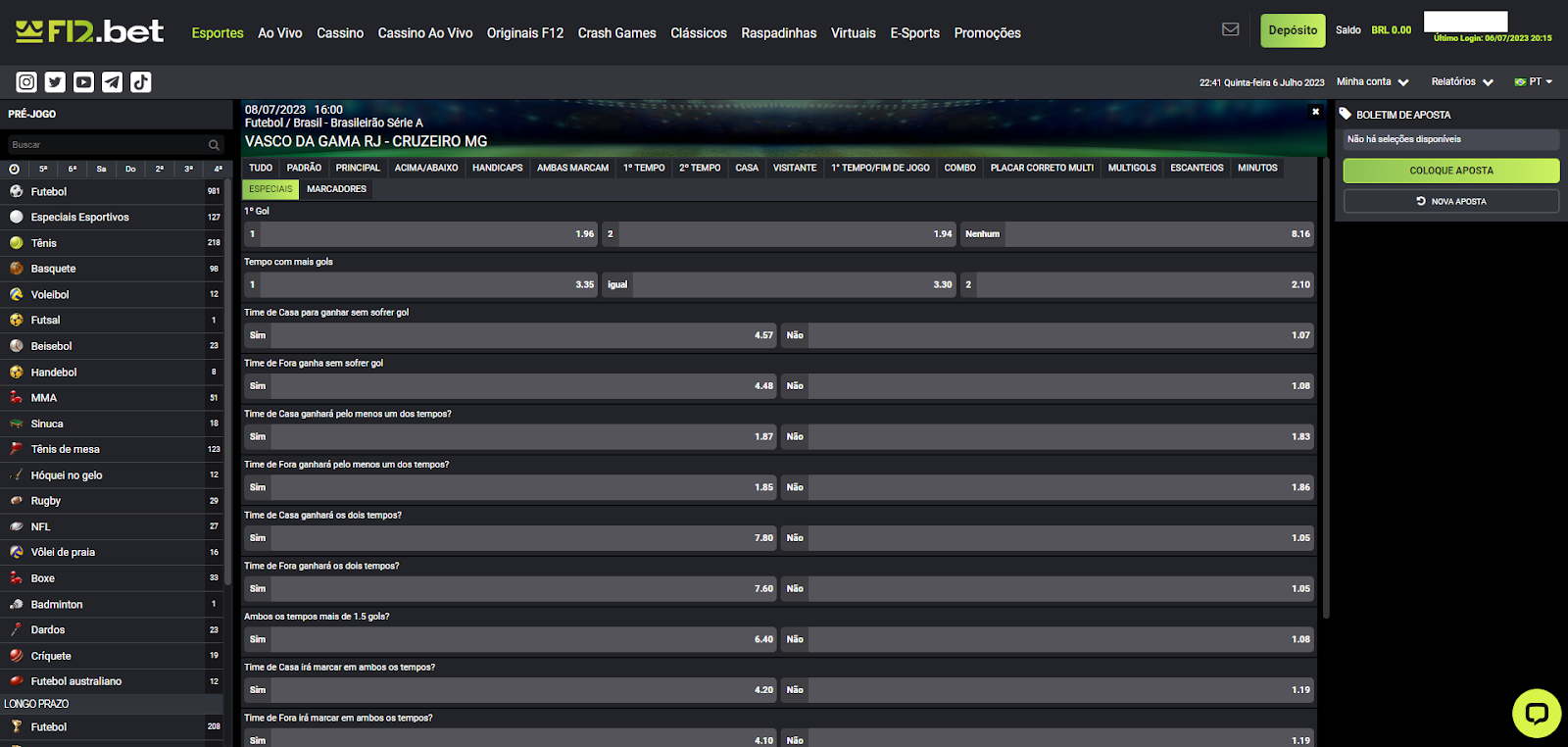Click the Depósito button
The image size is (1568, 747).
click(1293, 30)
